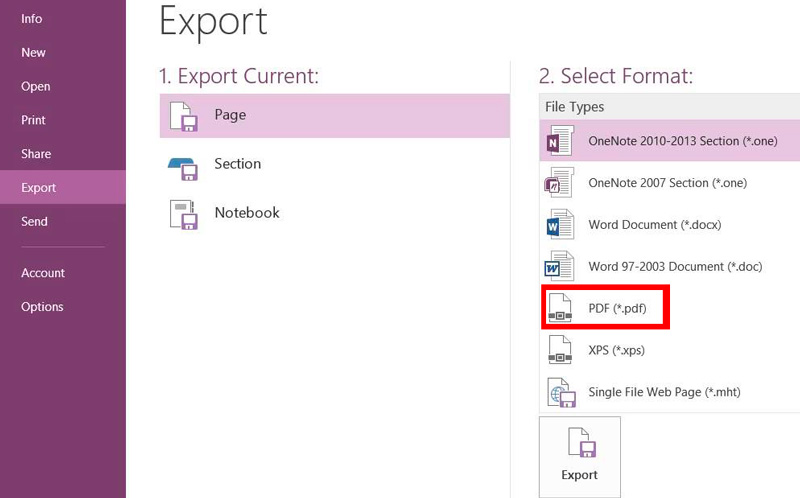Select the Word 97-2003 Document (*.doc) icon
The image size is (800, 498).
(560, 267)
